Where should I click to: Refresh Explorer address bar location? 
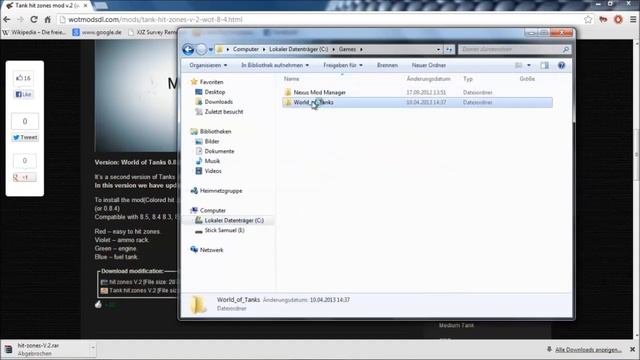pos(449,49)
